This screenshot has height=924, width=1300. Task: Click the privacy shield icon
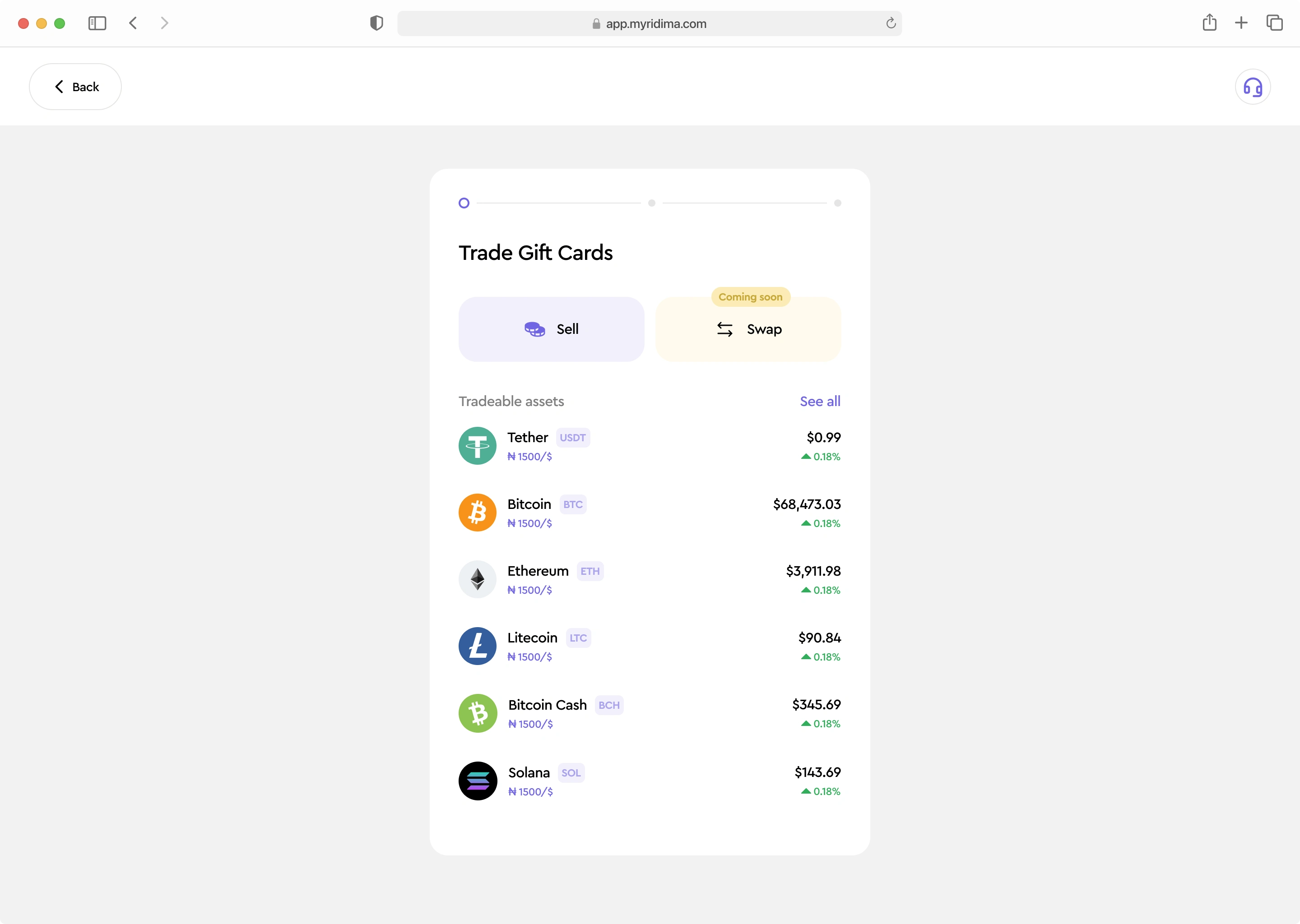point(376,23)
